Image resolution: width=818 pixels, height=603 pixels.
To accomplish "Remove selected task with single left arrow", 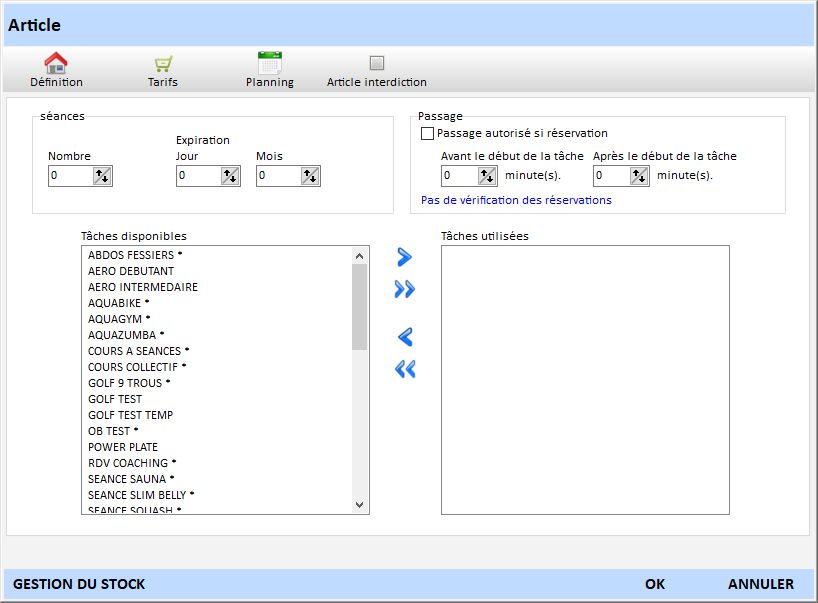I will point(404,337).
